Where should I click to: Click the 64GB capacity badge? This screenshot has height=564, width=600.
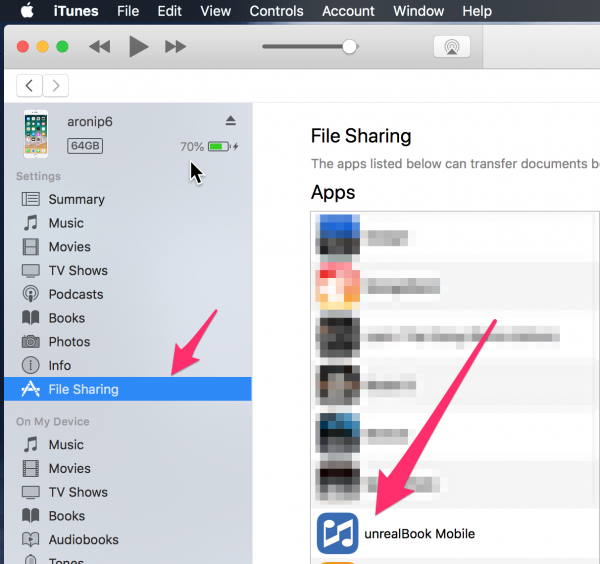[x=85, y=146]
